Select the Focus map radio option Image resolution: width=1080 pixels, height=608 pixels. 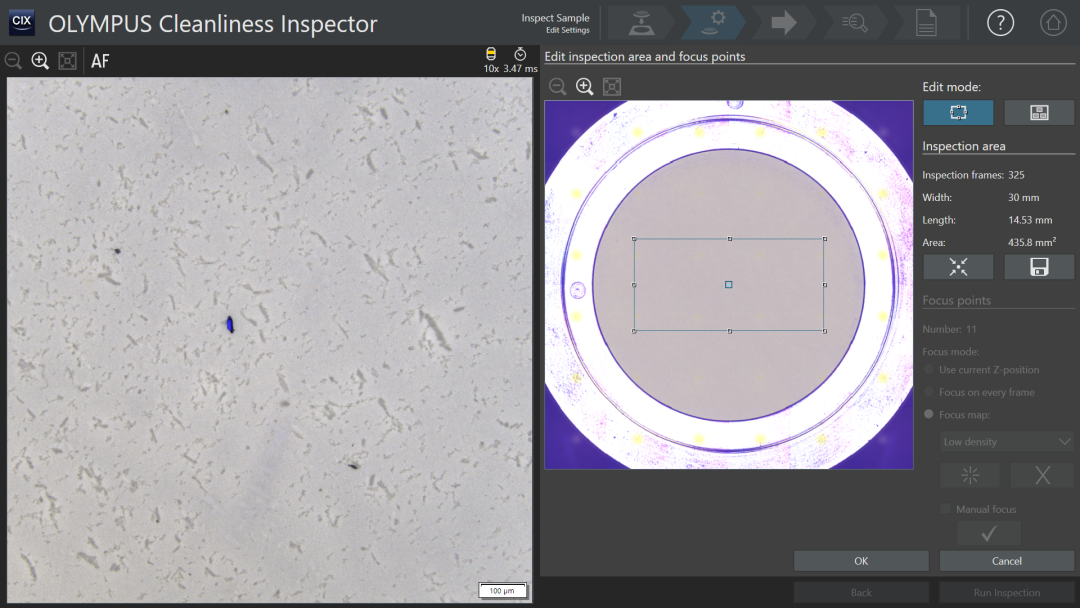(x=929, y=414)
